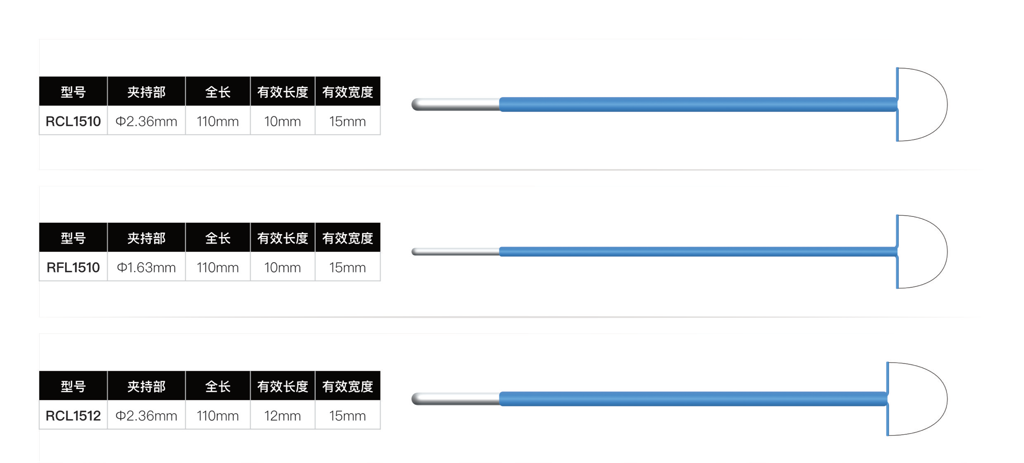Click the RCL1512 model number cell
The width and height of the screenshot is (1024, 463).
(x=73, y=415)
